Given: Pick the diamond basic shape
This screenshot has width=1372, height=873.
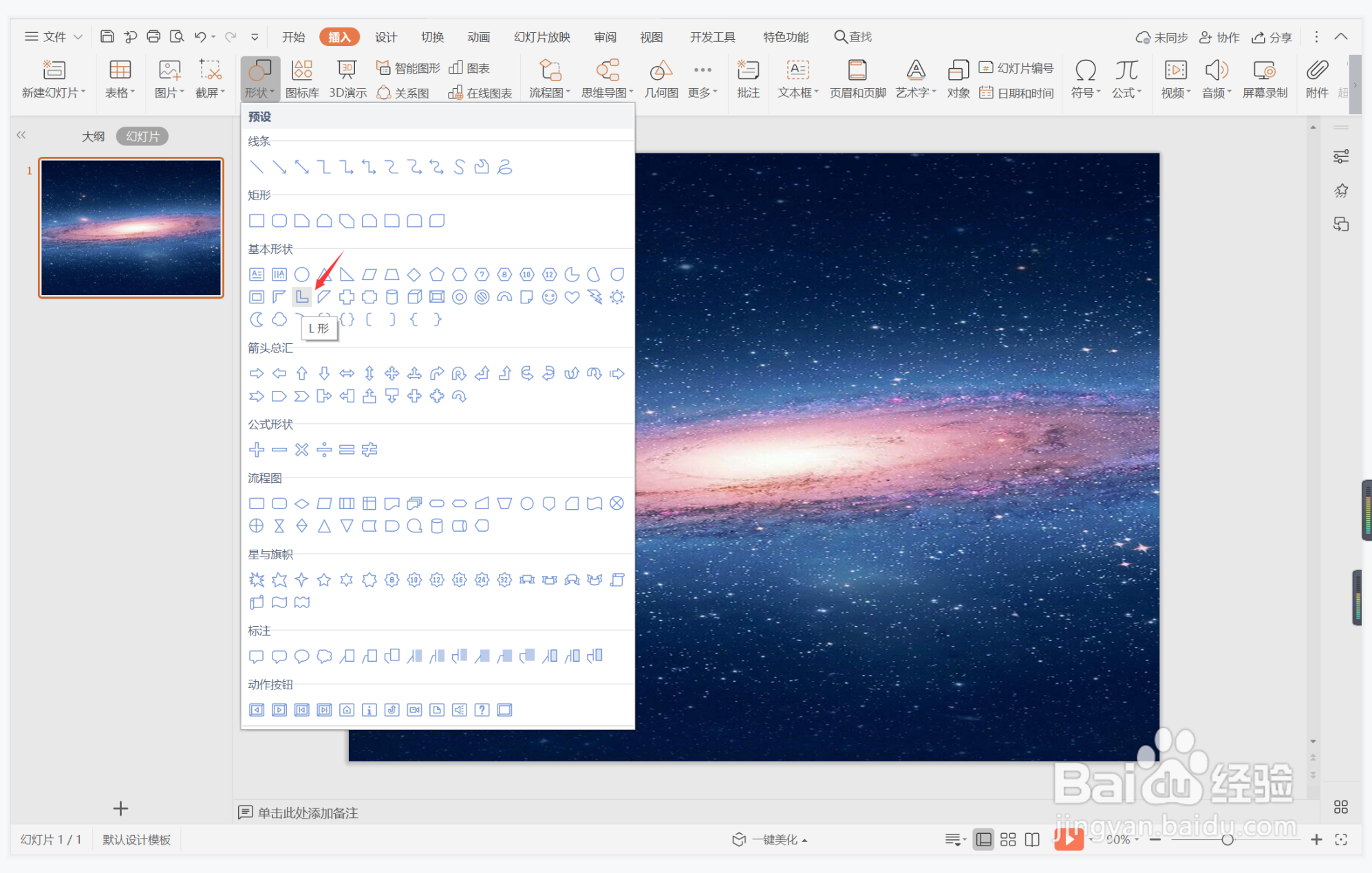Looking at the screenshot, I should 414,274.
